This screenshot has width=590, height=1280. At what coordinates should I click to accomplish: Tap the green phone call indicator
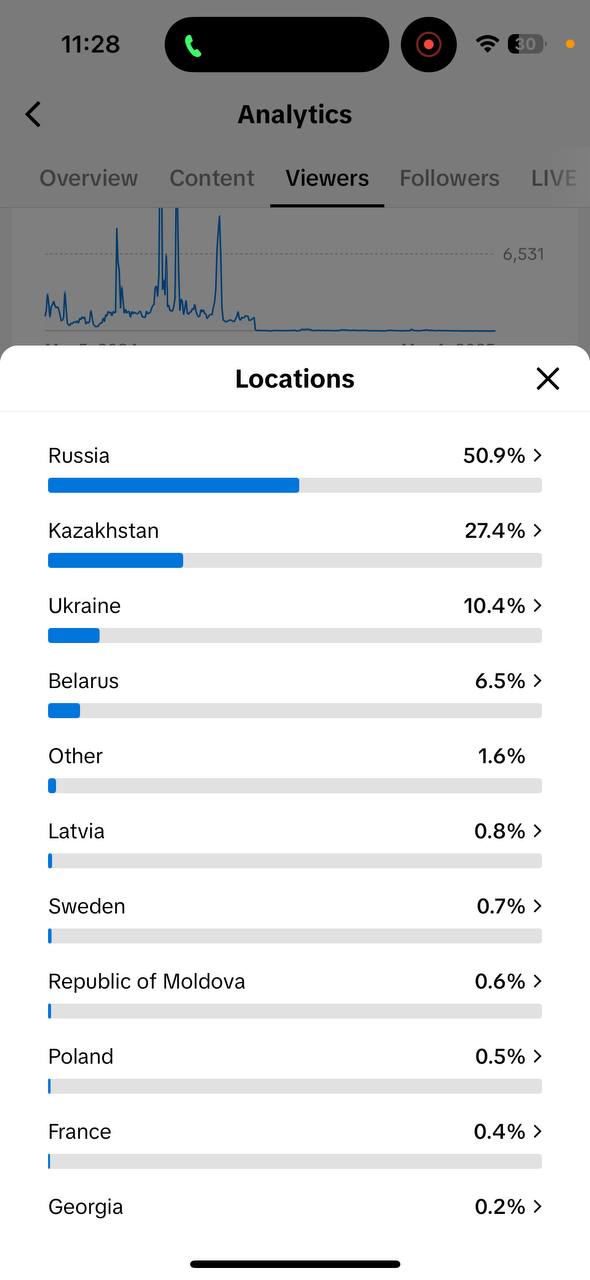point(193,45)
